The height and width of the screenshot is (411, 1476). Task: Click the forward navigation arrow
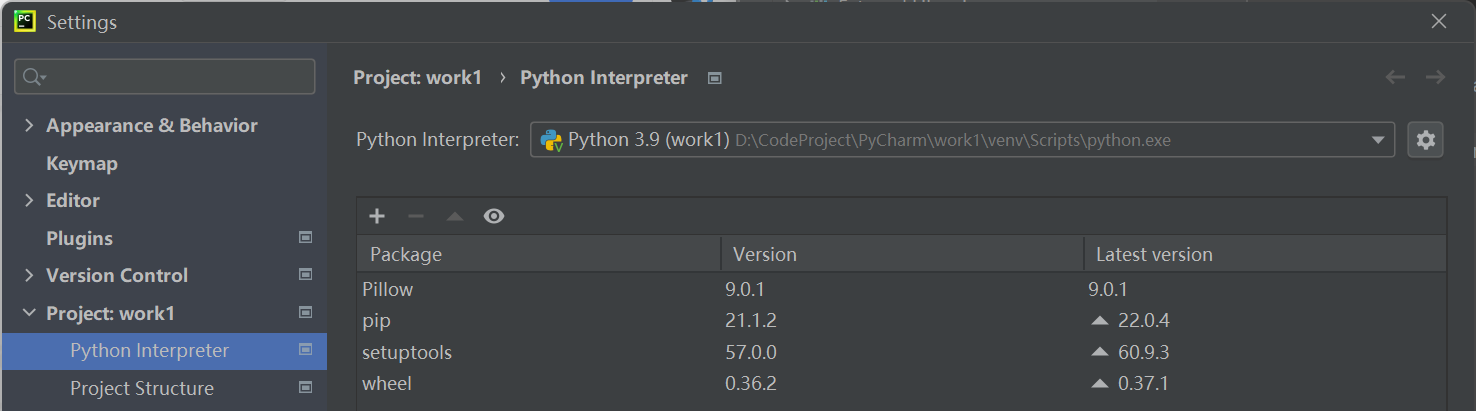(x=1435, y=77)
